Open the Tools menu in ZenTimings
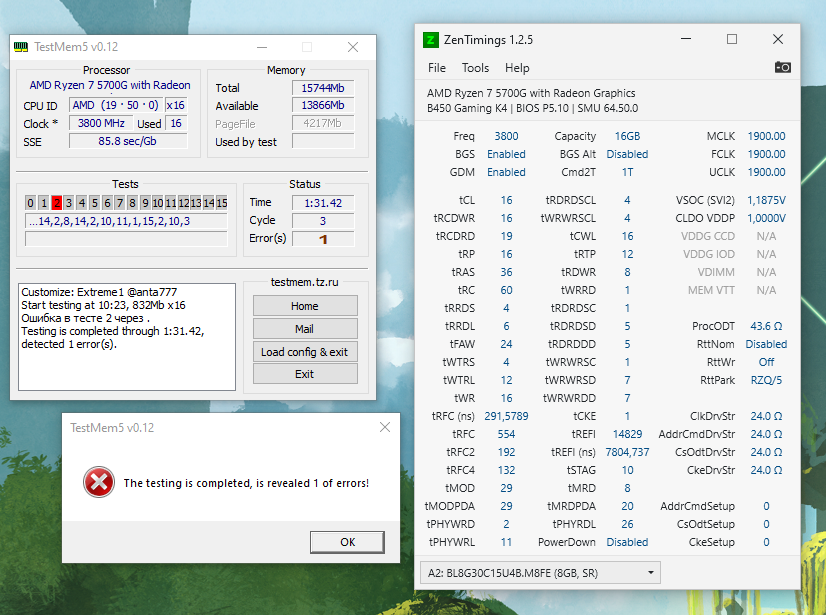The width and height of the screenshot is (826, 615). pos(475,68)
